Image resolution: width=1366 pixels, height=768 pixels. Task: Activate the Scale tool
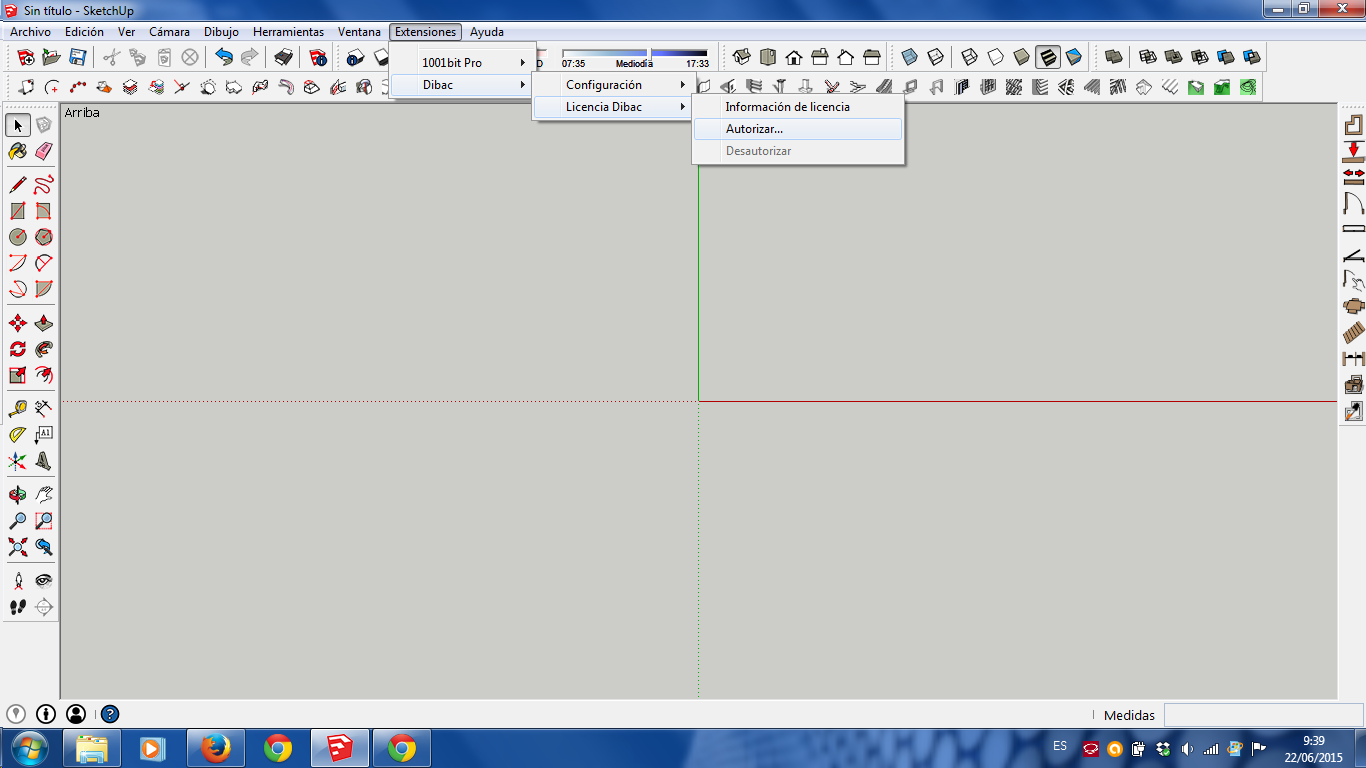[18, 375]
